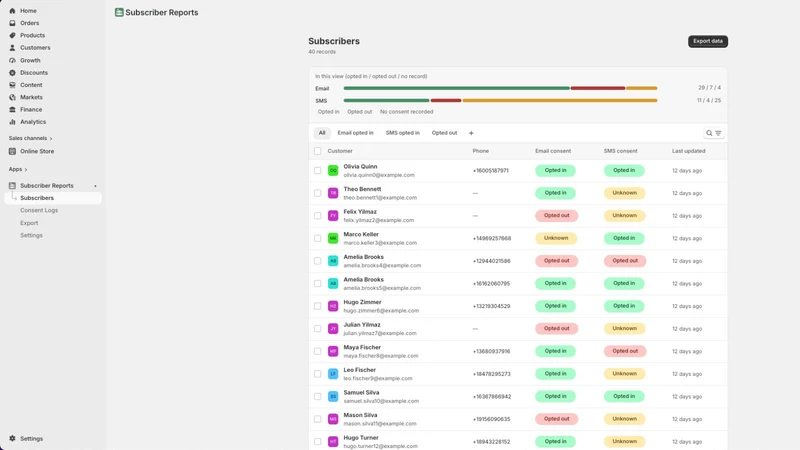Click the Settings gear icon at bottom
Image resolution: width=800 pixels, height=450 pixels.
(x=12, y=438)
